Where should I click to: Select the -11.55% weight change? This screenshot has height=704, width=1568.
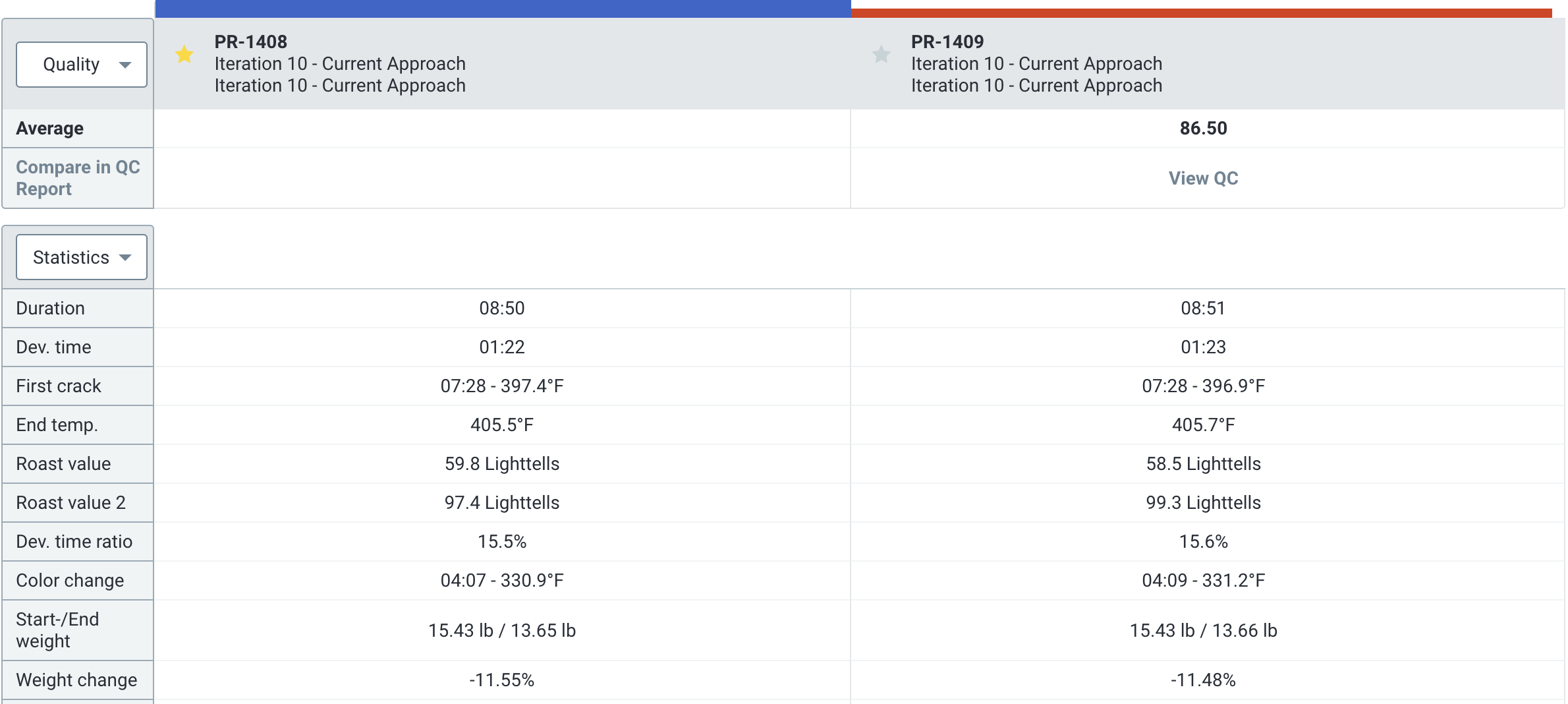[502, 680]
